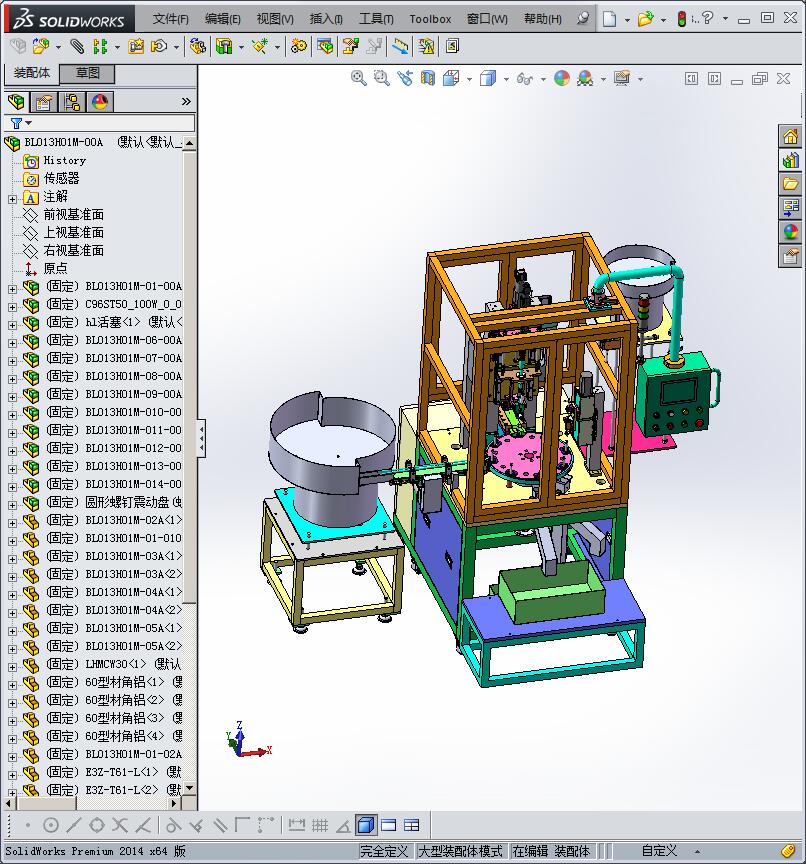This screenshot has width=806, height=864.
Task: Click the Previous View icon
Action: 405,78
